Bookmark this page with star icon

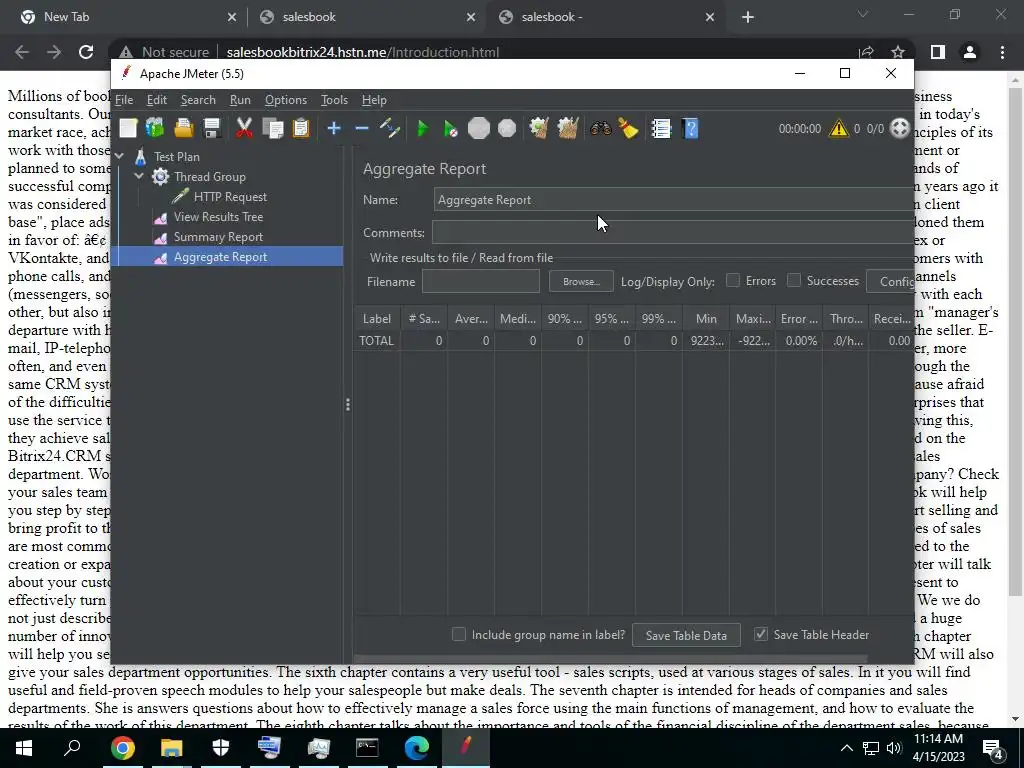pyautogui.click(x=898, y=52)
